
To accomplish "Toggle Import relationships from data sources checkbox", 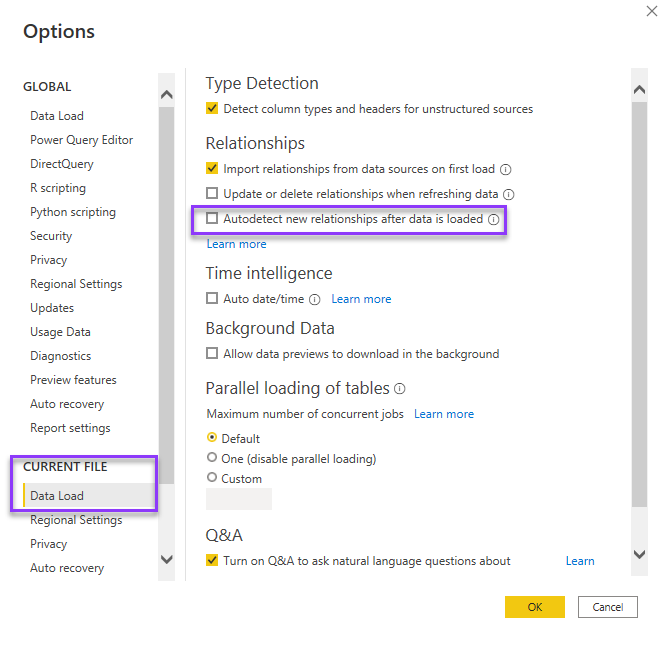I will [x=212, y=168].
